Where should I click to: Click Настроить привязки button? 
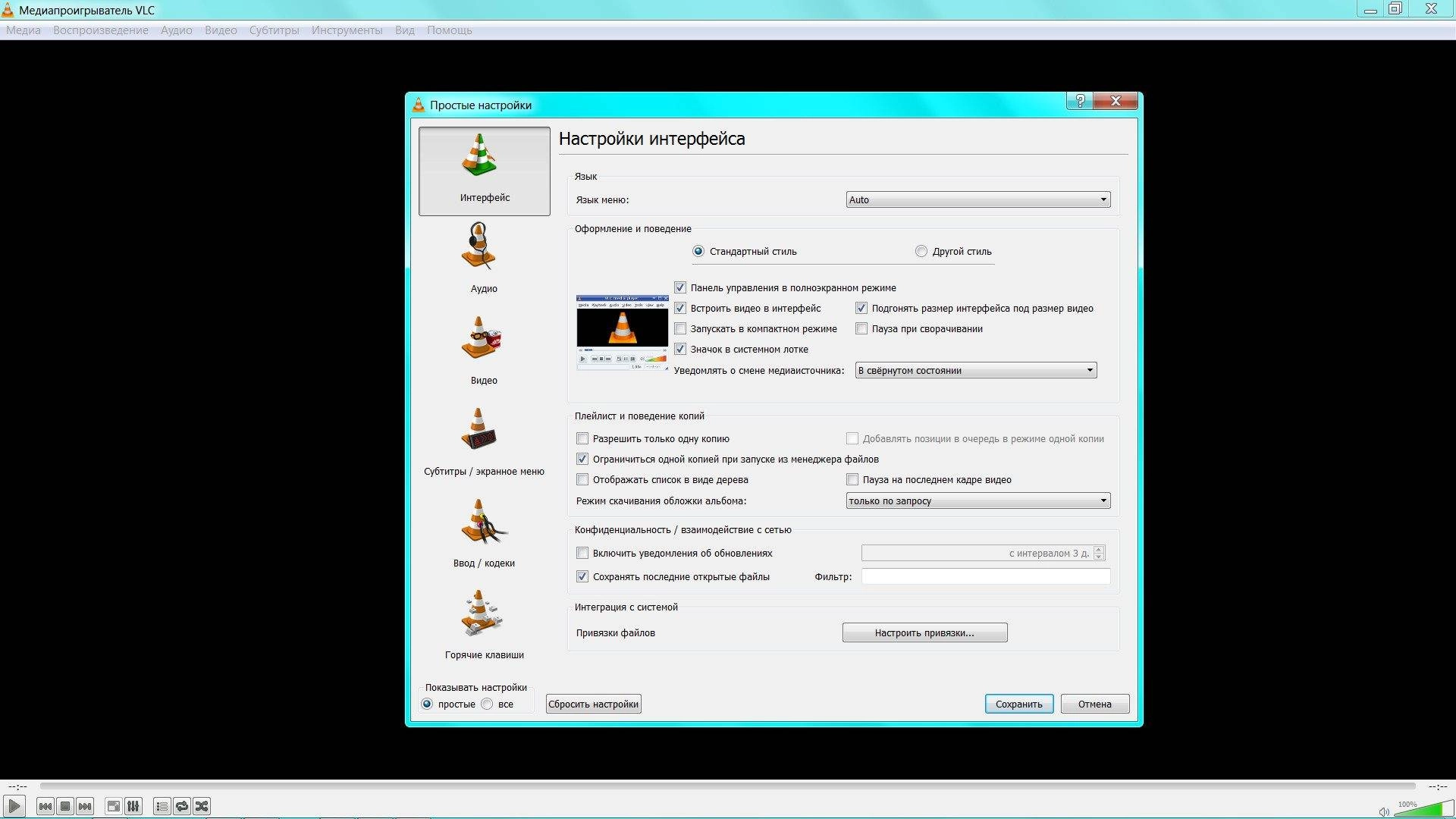(924, 633)
